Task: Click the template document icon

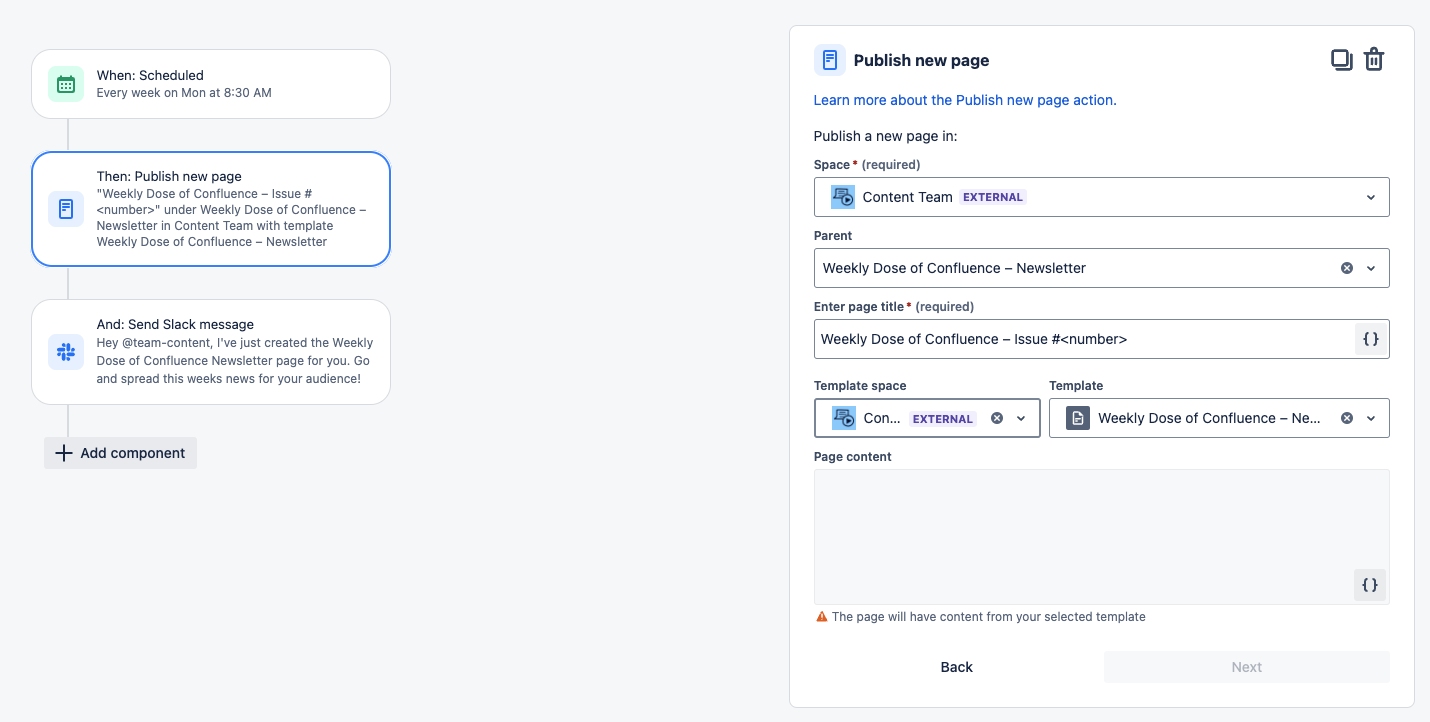Action: click(1078, 418)
